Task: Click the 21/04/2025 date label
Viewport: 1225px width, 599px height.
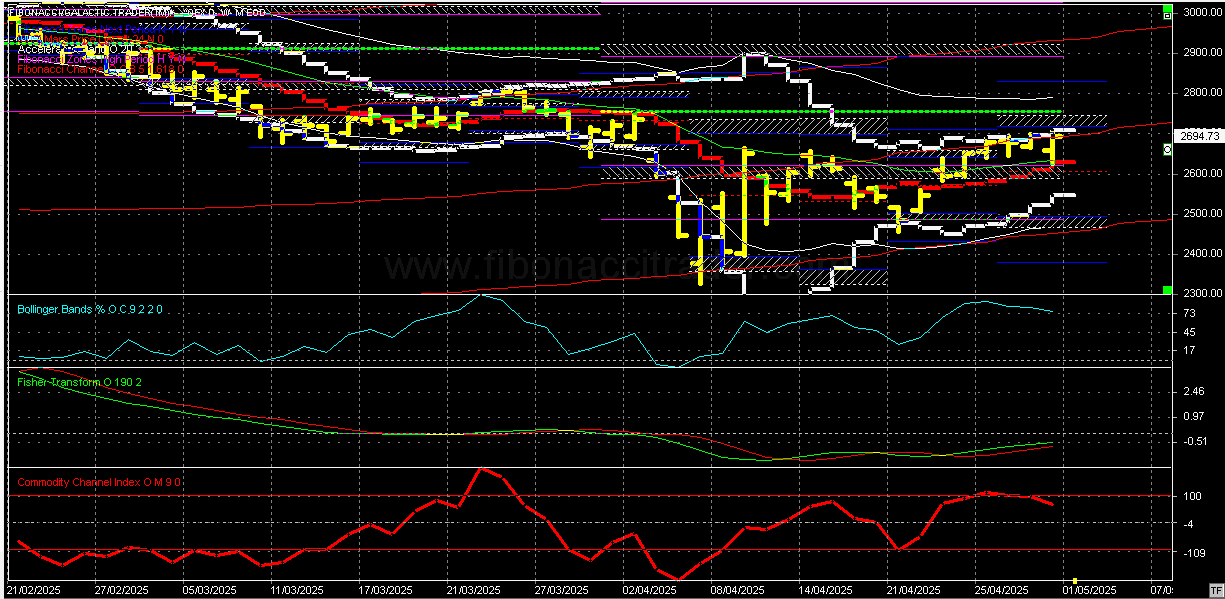Action: coord(913,590)
